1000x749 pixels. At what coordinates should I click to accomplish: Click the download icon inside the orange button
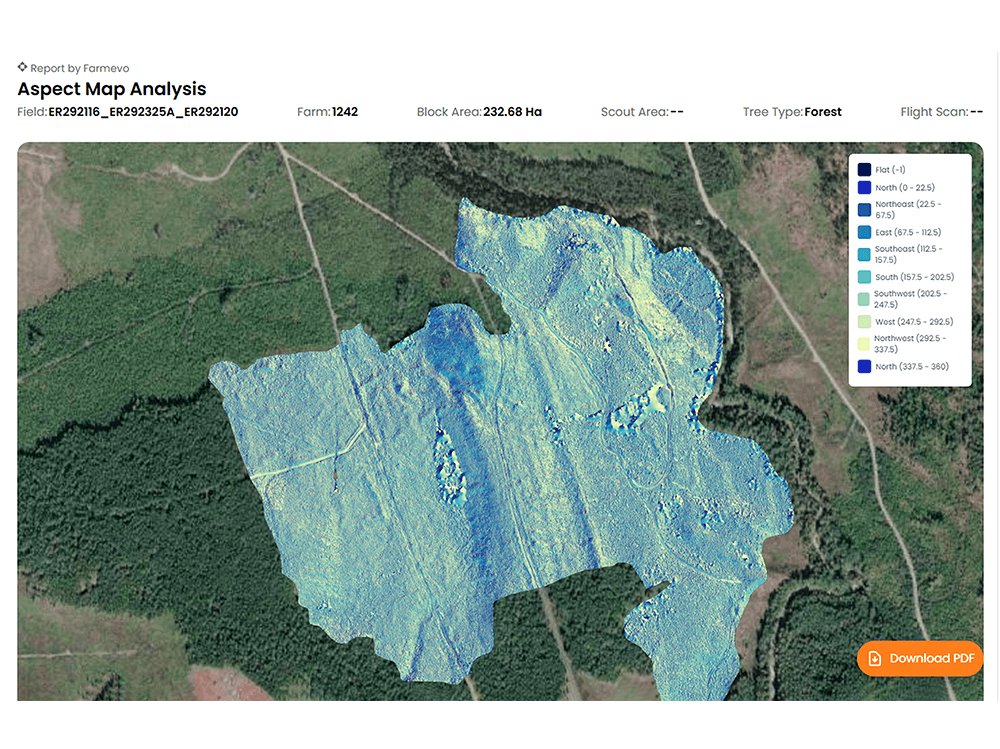pos(875,658)
